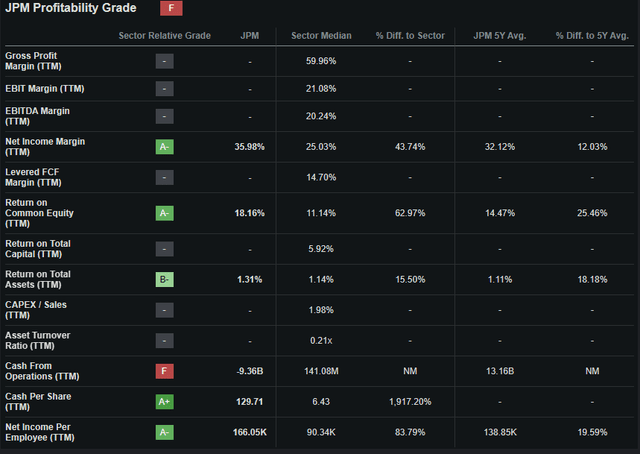
Task: Click the JPM Profitability Grade heading
Action: [x=71, y=8]
